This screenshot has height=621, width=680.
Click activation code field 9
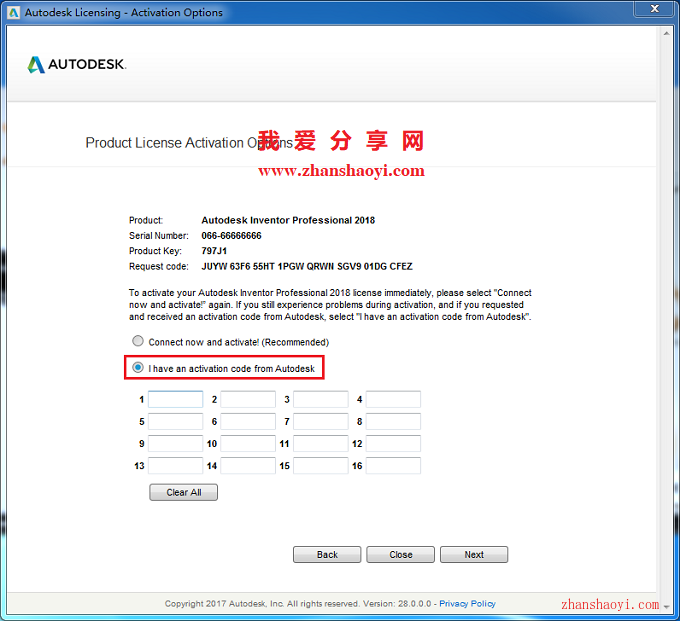175,444
